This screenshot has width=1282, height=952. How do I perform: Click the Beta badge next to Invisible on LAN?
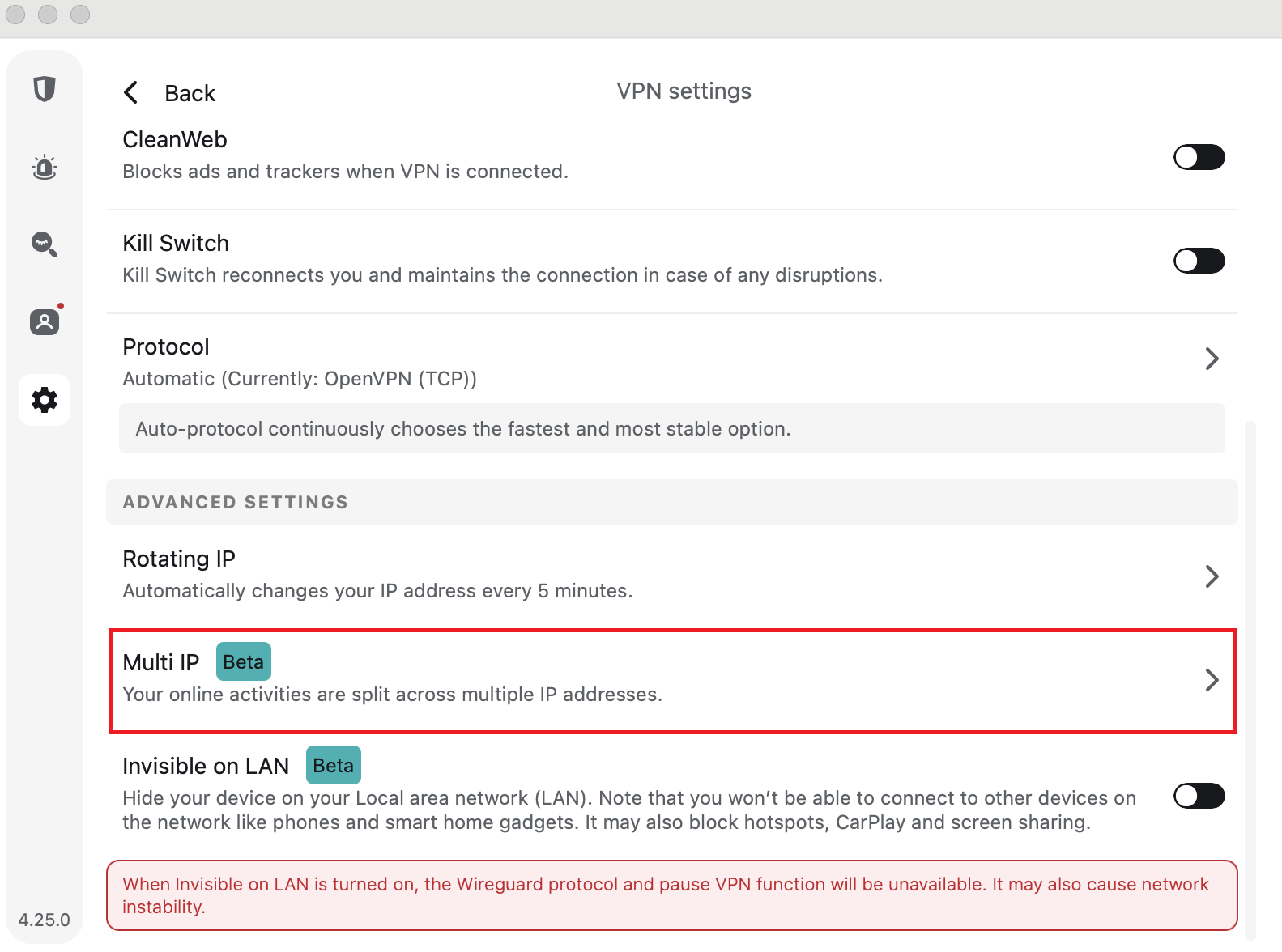(333, 766)
